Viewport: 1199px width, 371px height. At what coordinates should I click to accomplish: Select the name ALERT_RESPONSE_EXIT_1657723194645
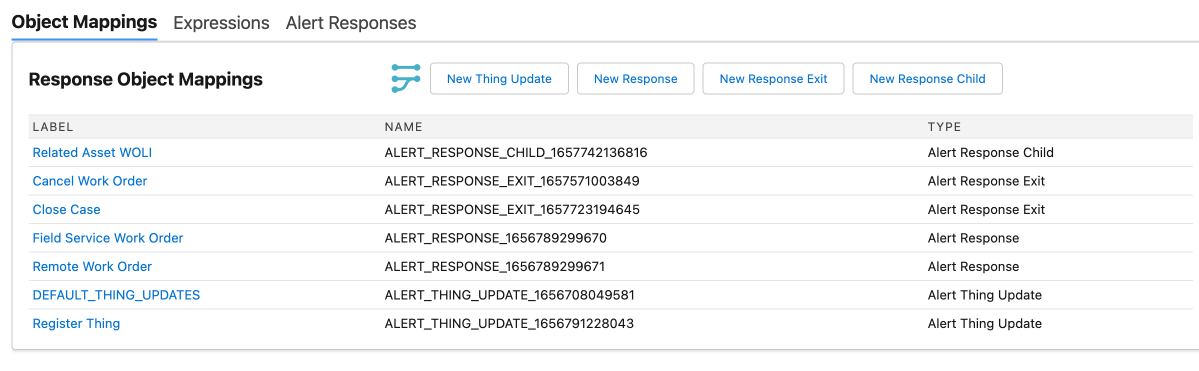(512, 210)
